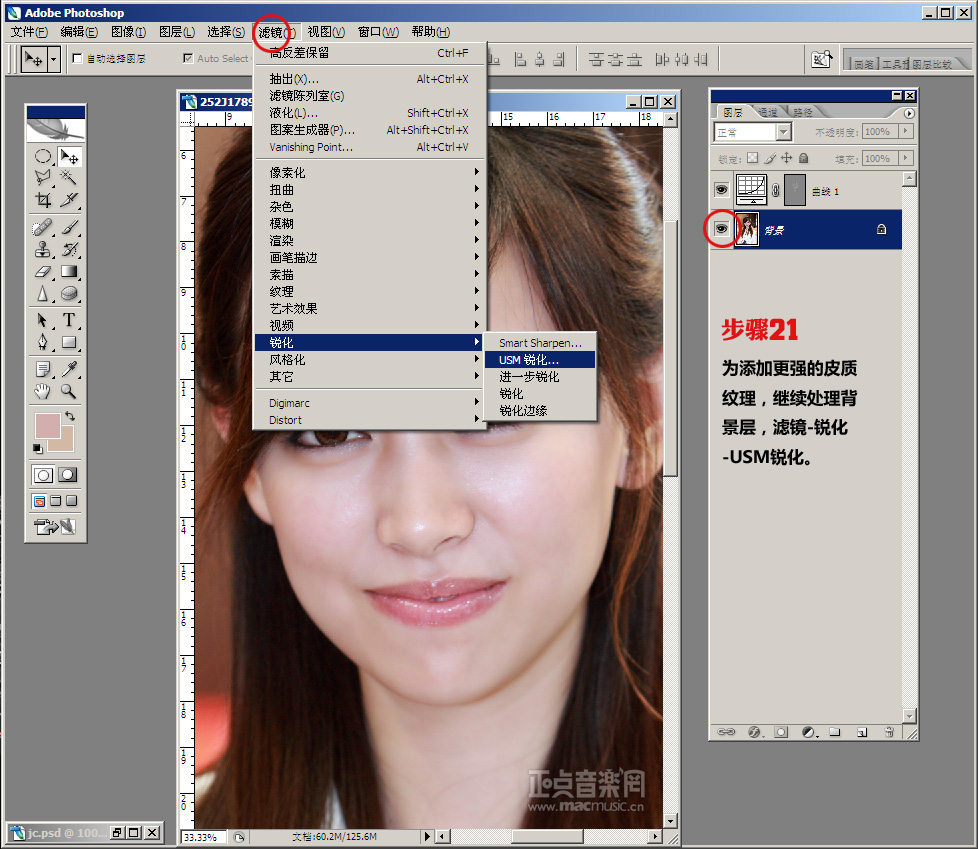Click the foreground color swatch

[47, 425]
